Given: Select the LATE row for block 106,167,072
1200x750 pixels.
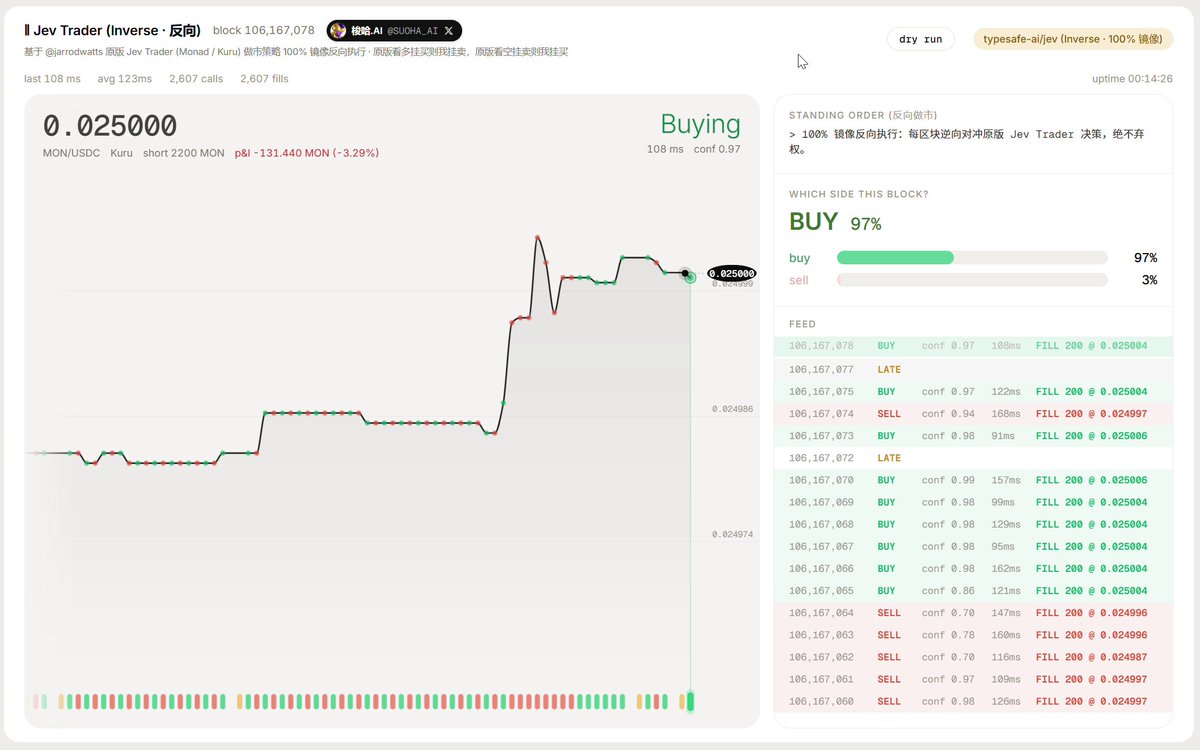Looking at the screenshot, I should (973, 458).
